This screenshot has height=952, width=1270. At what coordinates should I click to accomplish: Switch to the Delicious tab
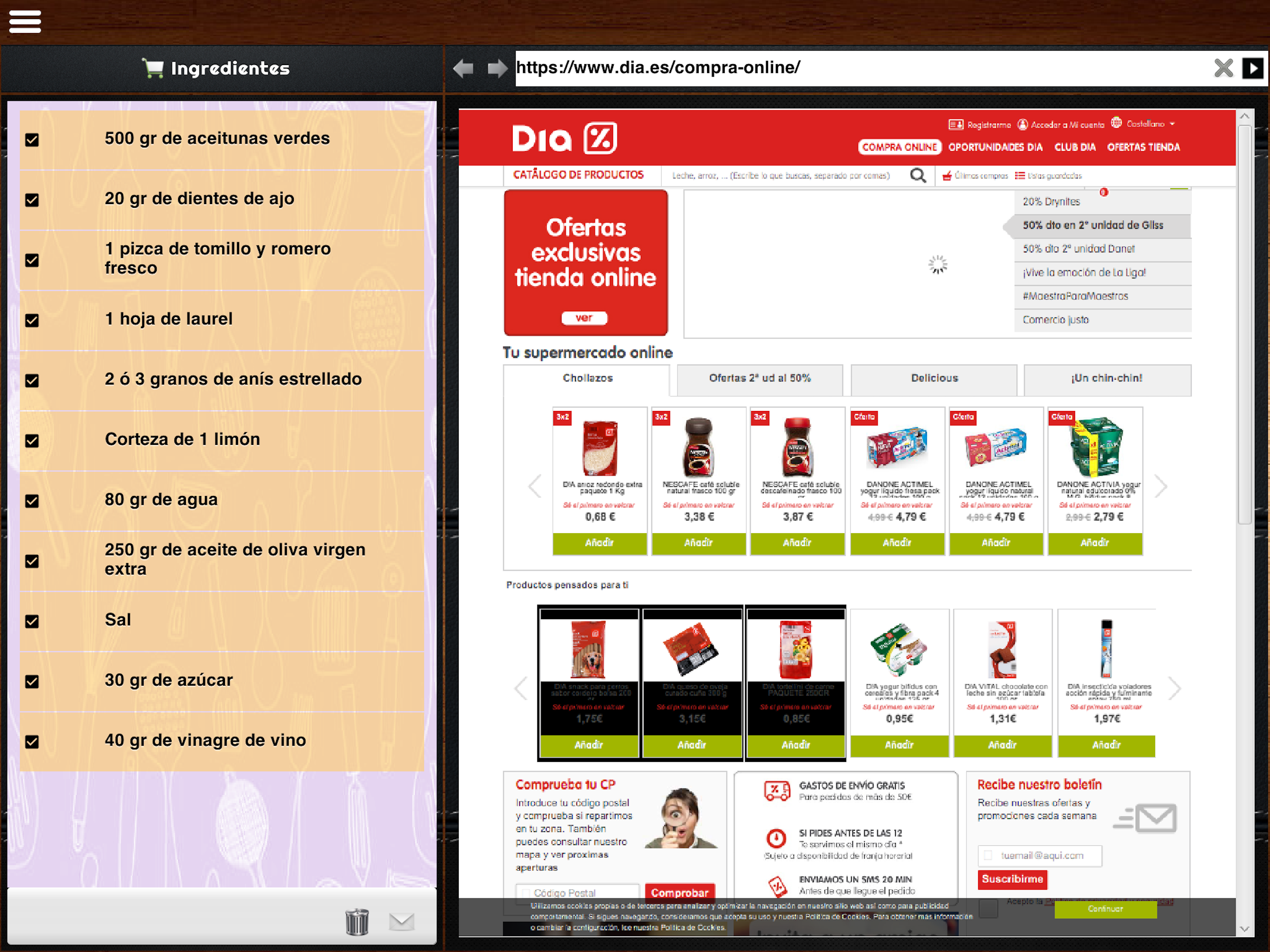(x=933, y=379)
